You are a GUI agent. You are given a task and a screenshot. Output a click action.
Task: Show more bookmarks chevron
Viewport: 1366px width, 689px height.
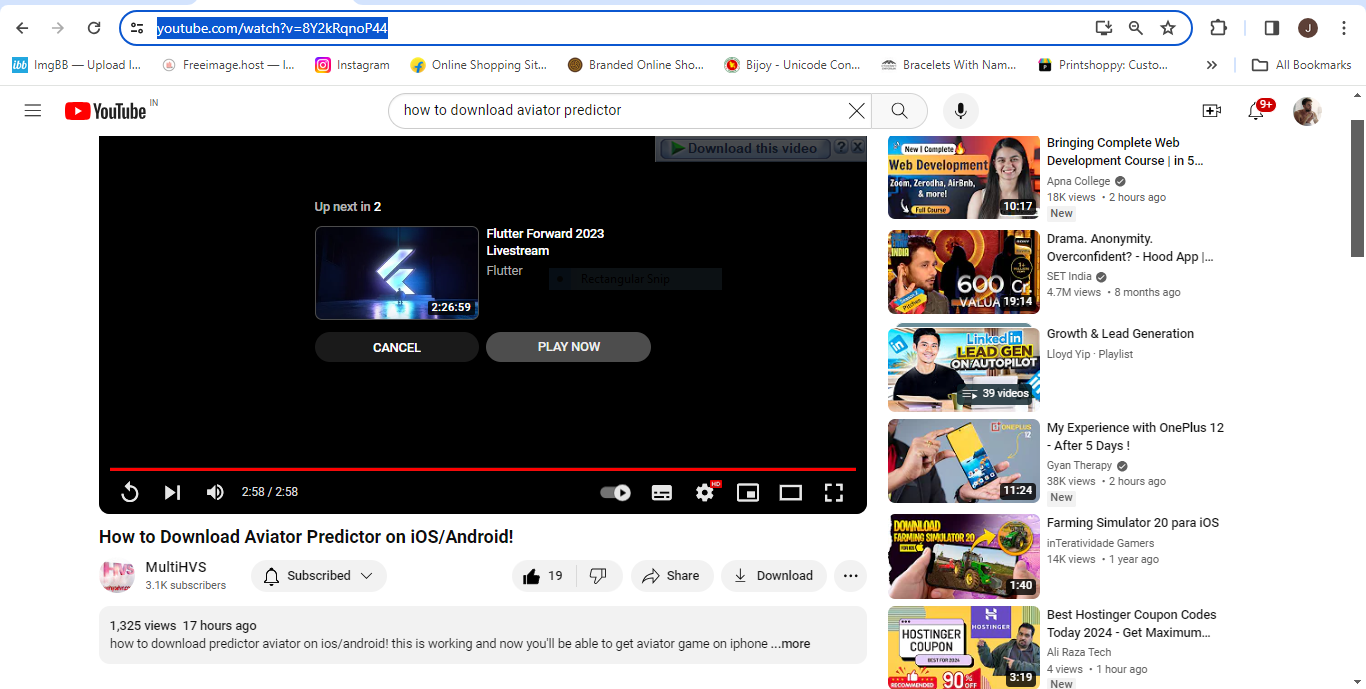(x=1212, y=65)
